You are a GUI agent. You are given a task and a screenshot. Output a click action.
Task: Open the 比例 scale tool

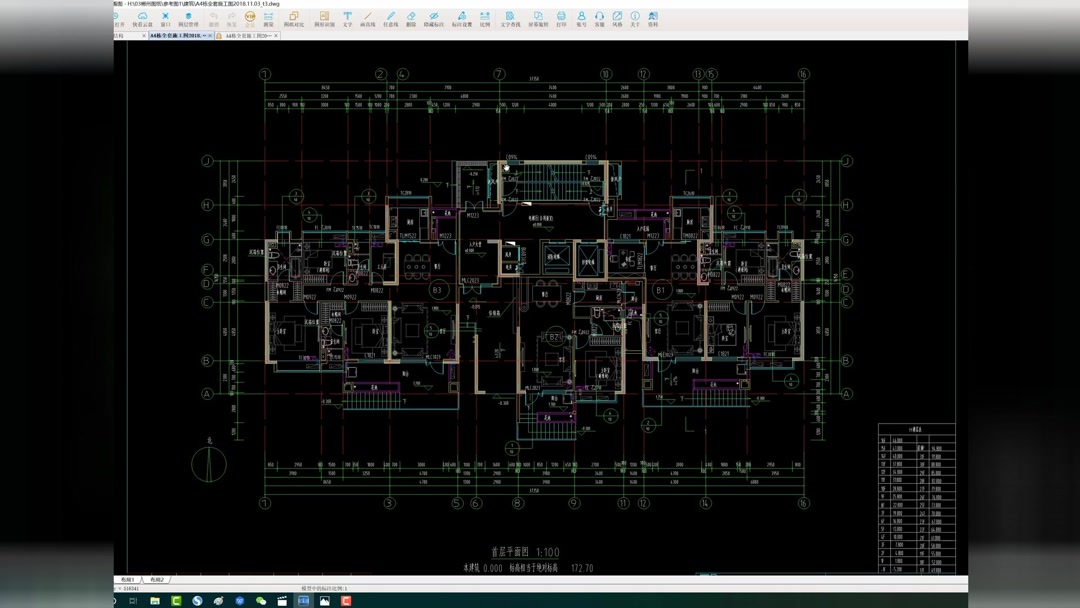[485, 19]
